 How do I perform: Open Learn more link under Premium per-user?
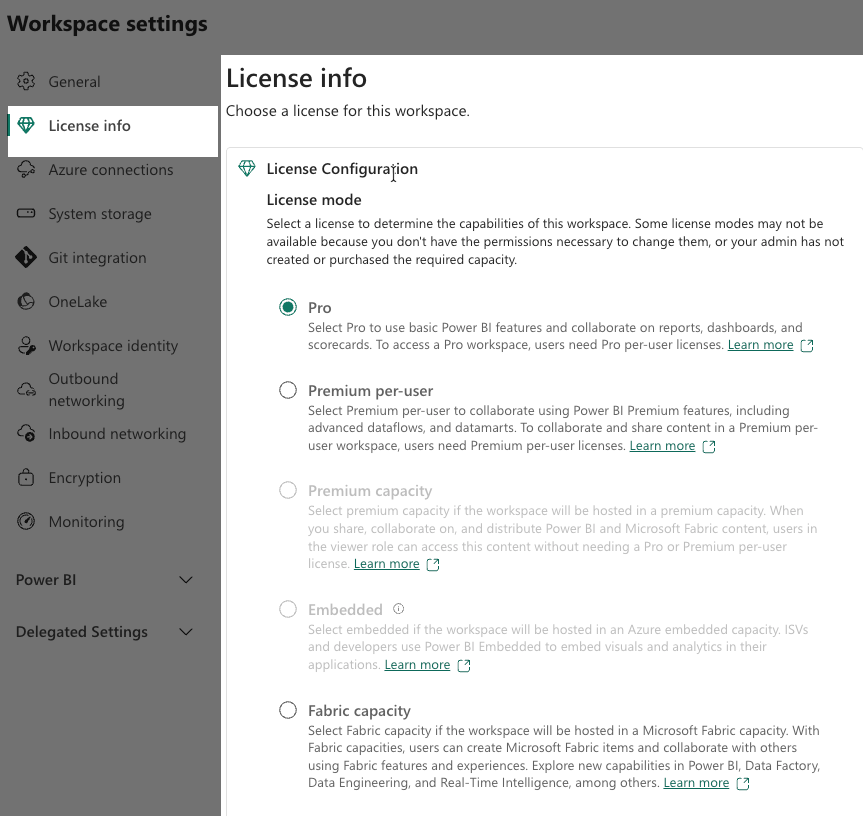pos(662,446)
